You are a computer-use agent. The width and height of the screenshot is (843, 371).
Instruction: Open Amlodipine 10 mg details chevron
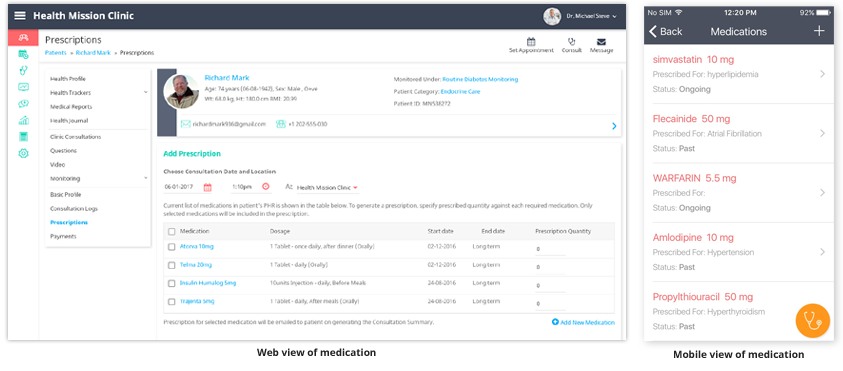(823, 252)
